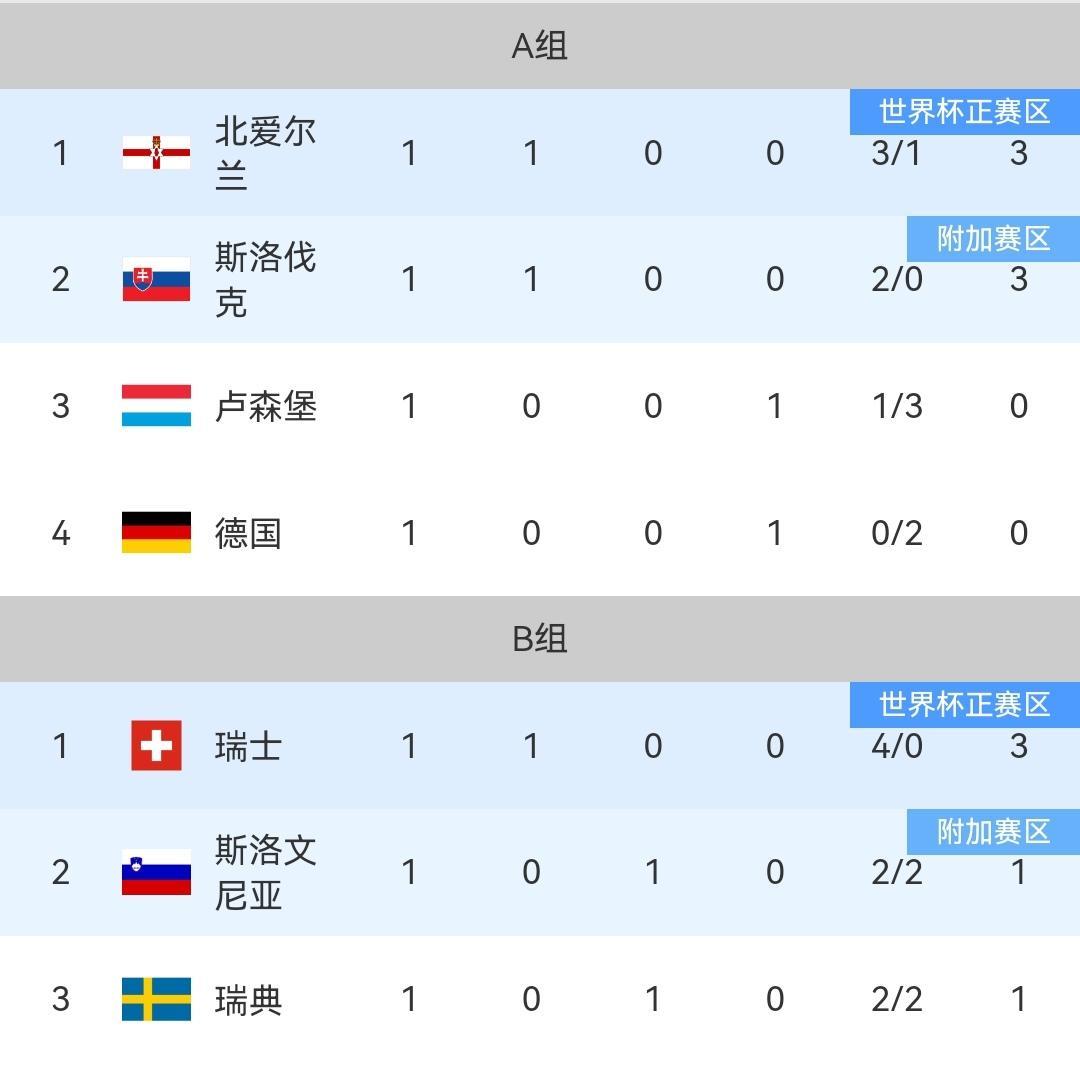Open team 斯洛伐克 from the standings
This screenshot has width=1080, height=1070.
coord(265,279)
